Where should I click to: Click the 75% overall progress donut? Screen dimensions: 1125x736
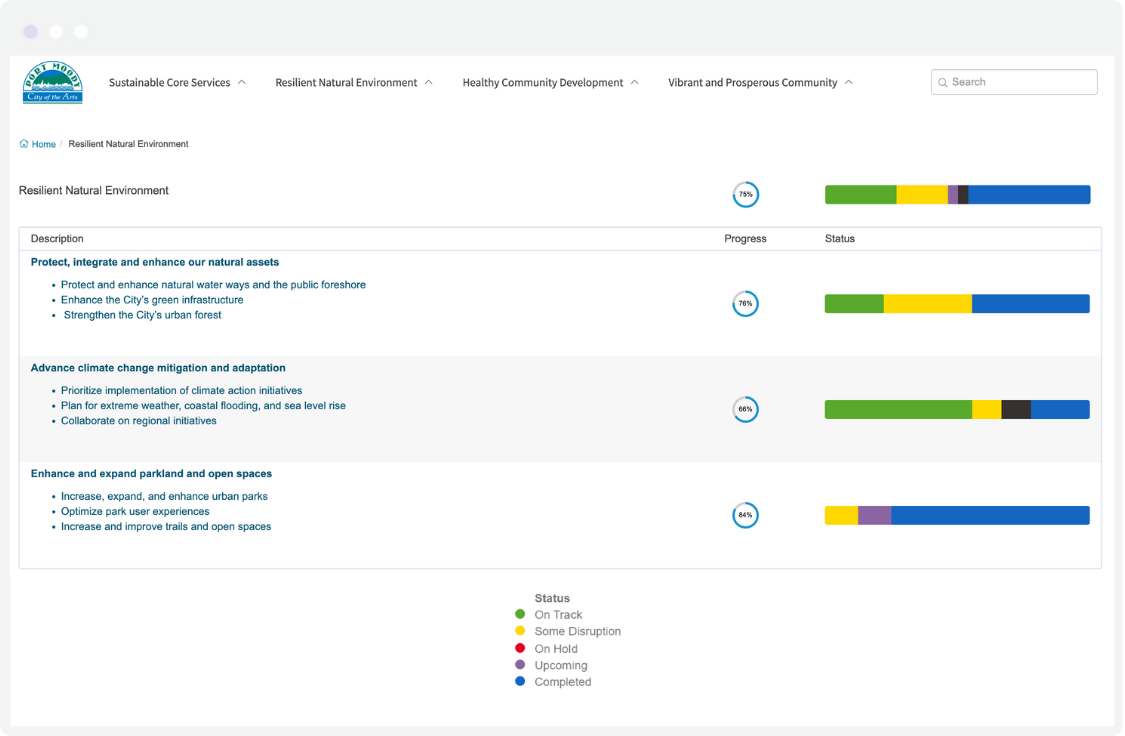[x=745, y=194]
